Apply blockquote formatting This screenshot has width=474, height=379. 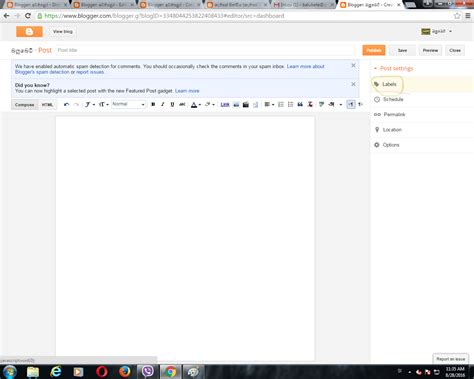[300, 104]
